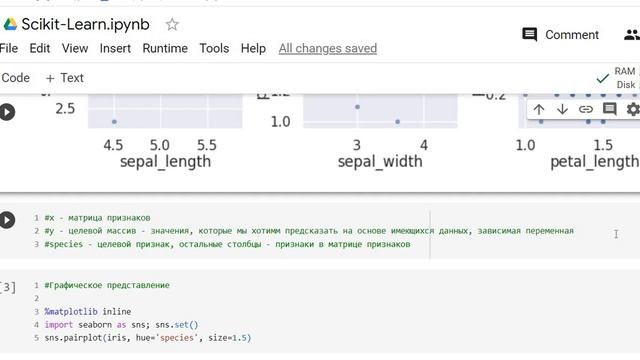The image size is (640, 360).
Task: Open the View menu
Action: click(x=75, y=48)
